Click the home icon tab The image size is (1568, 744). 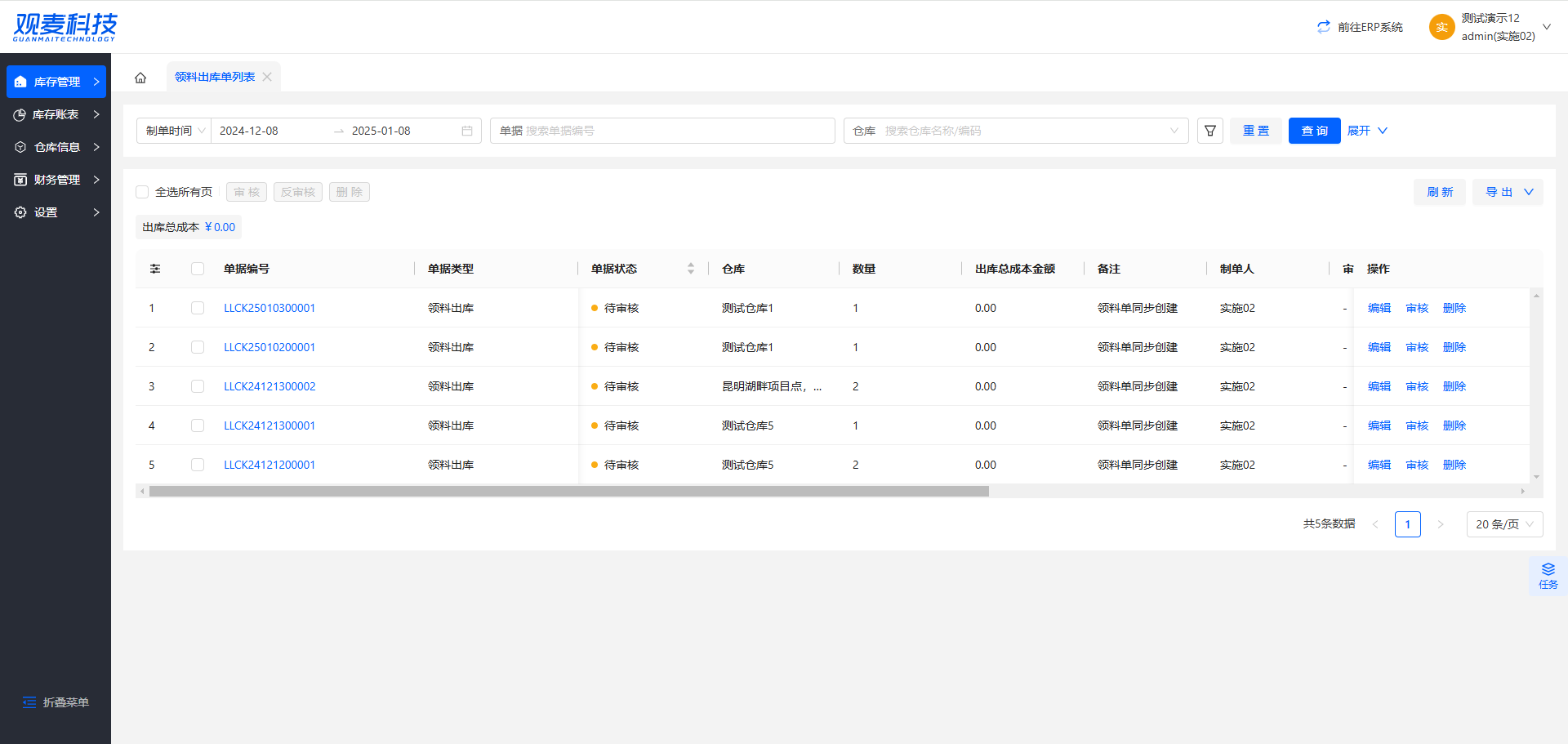coord(140,78)
